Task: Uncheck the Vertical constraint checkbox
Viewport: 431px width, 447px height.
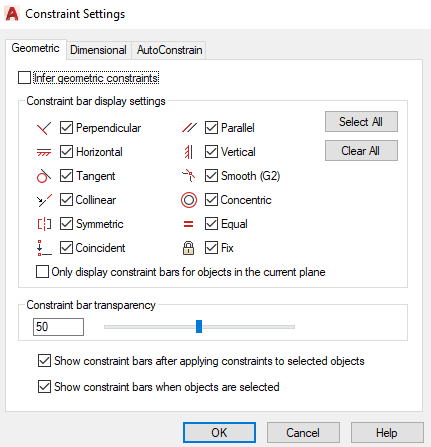Action: coord(211,152)
